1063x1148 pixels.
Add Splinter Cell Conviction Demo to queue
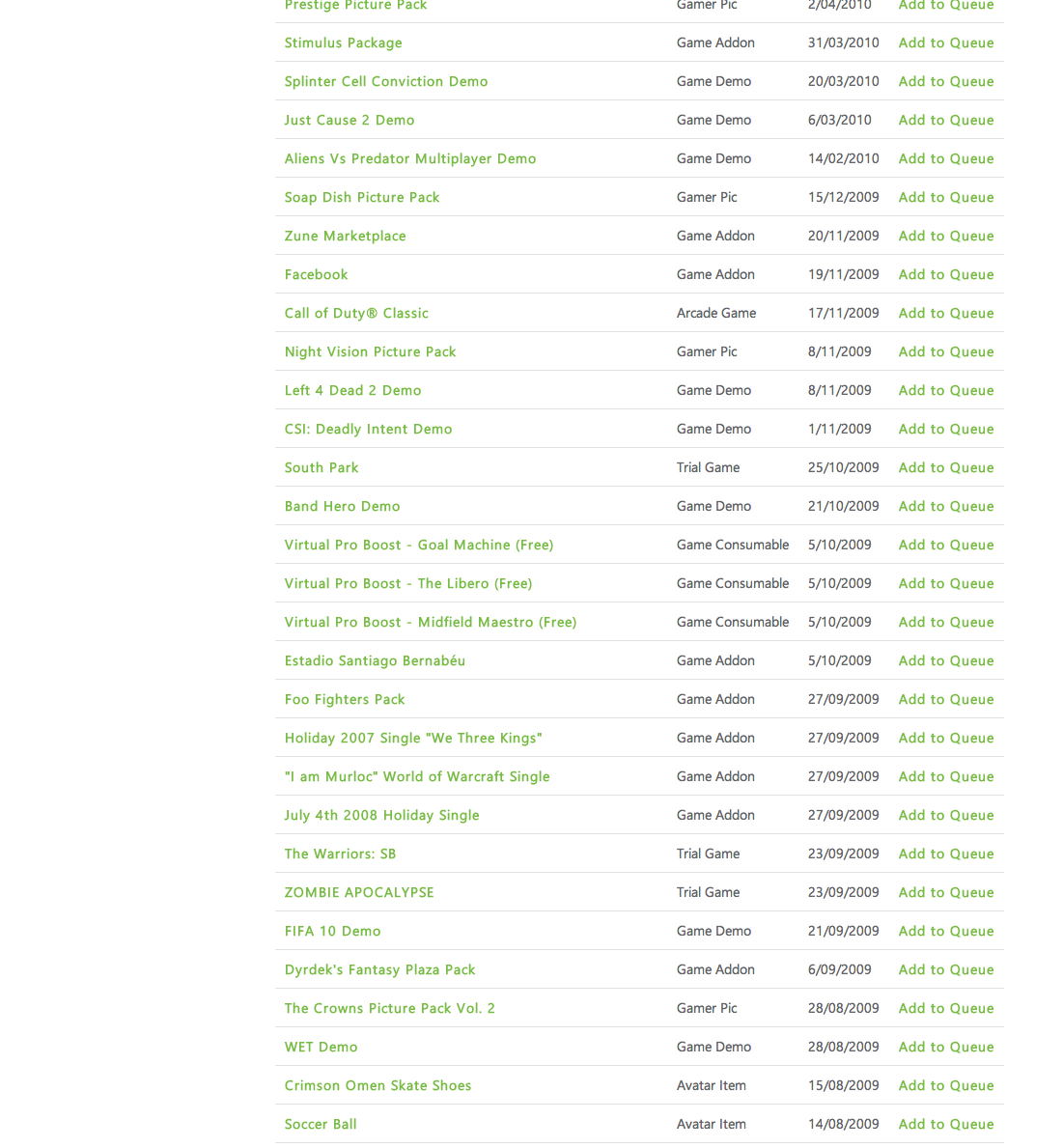pos(946,81)
